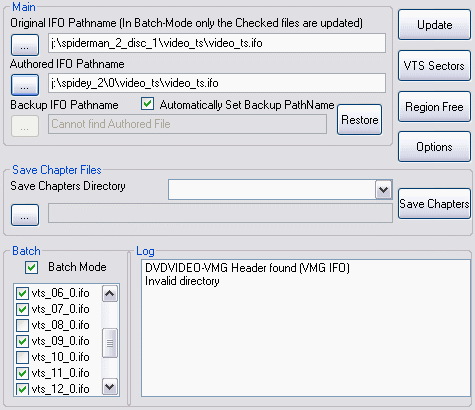The width and height of the screenshot is (475, 410).
Task: Uncheck vts_06_0.ifo in the batch list
Action: [22, 293]
